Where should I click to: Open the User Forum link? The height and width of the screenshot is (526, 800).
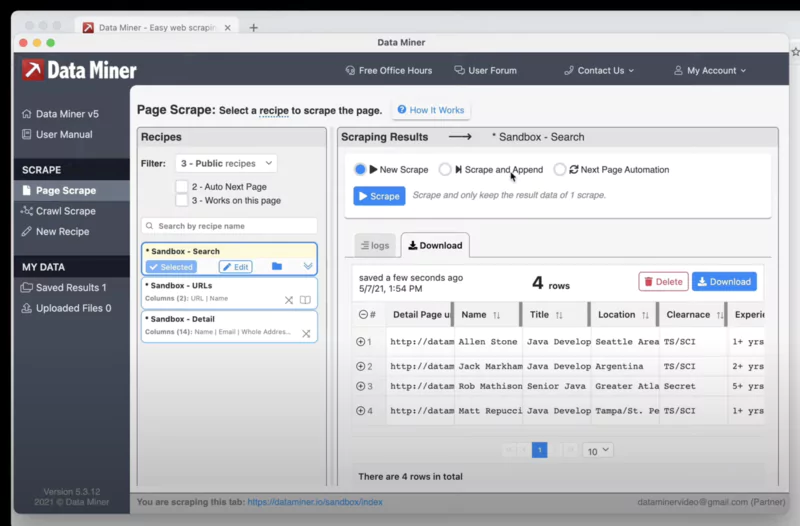(x=485, y=70)
